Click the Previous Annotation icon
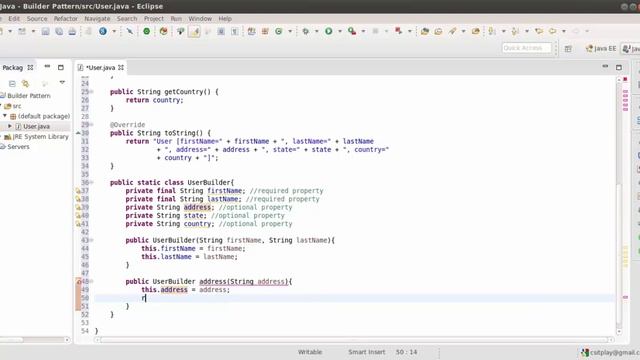 tap(516, 31)
